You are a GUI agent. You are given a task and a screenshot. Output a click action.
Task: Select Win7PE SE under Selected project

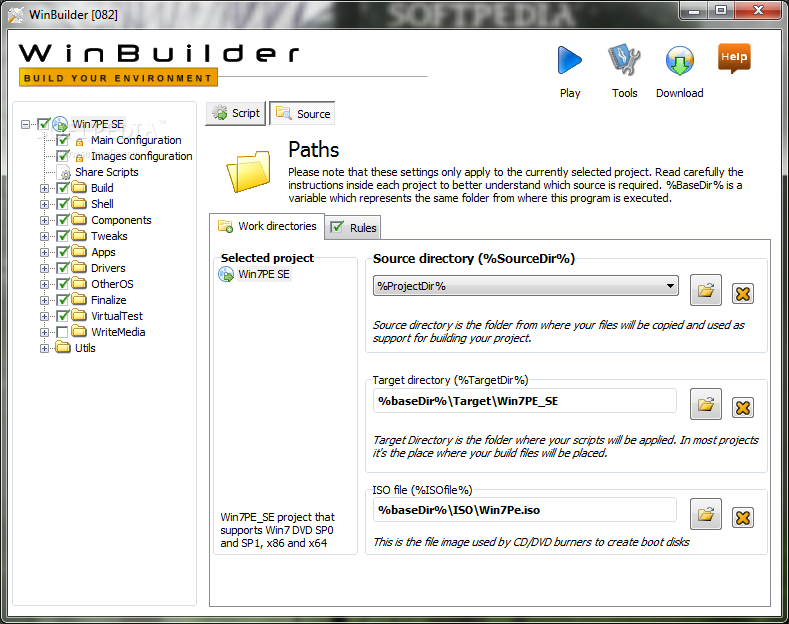click(264, 274)
